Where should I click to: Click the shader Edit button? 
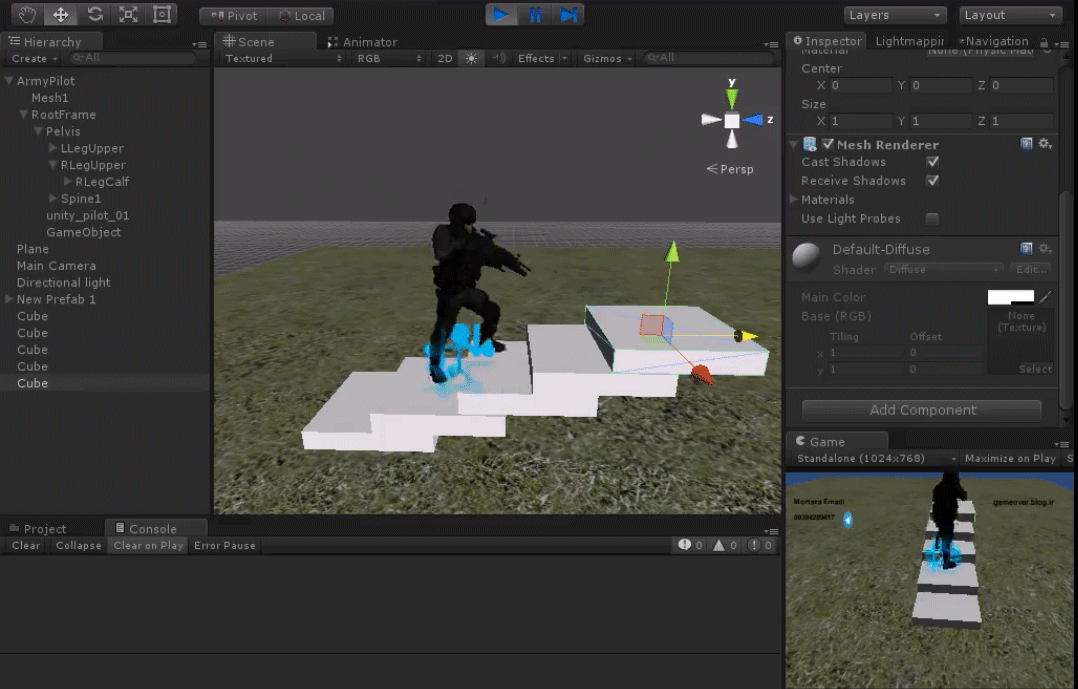click(x=1031, y=270)
